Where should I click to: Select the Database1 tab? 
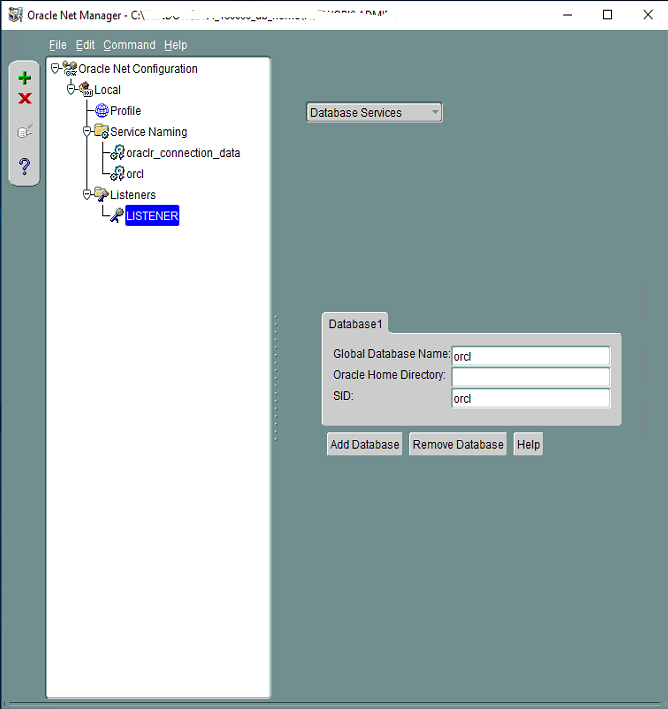(x=355, y=324)
